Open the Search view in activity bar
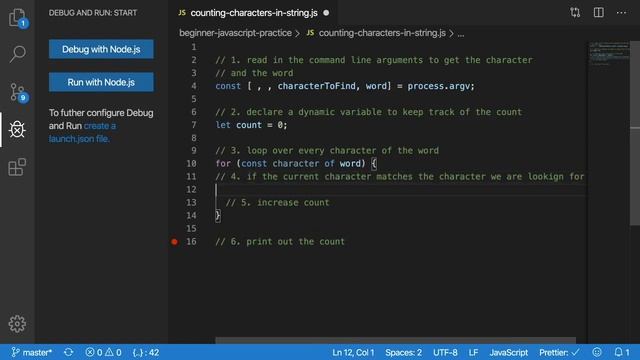Image resolution: width=640 pixels, height=360 pixels. (17, 54)
